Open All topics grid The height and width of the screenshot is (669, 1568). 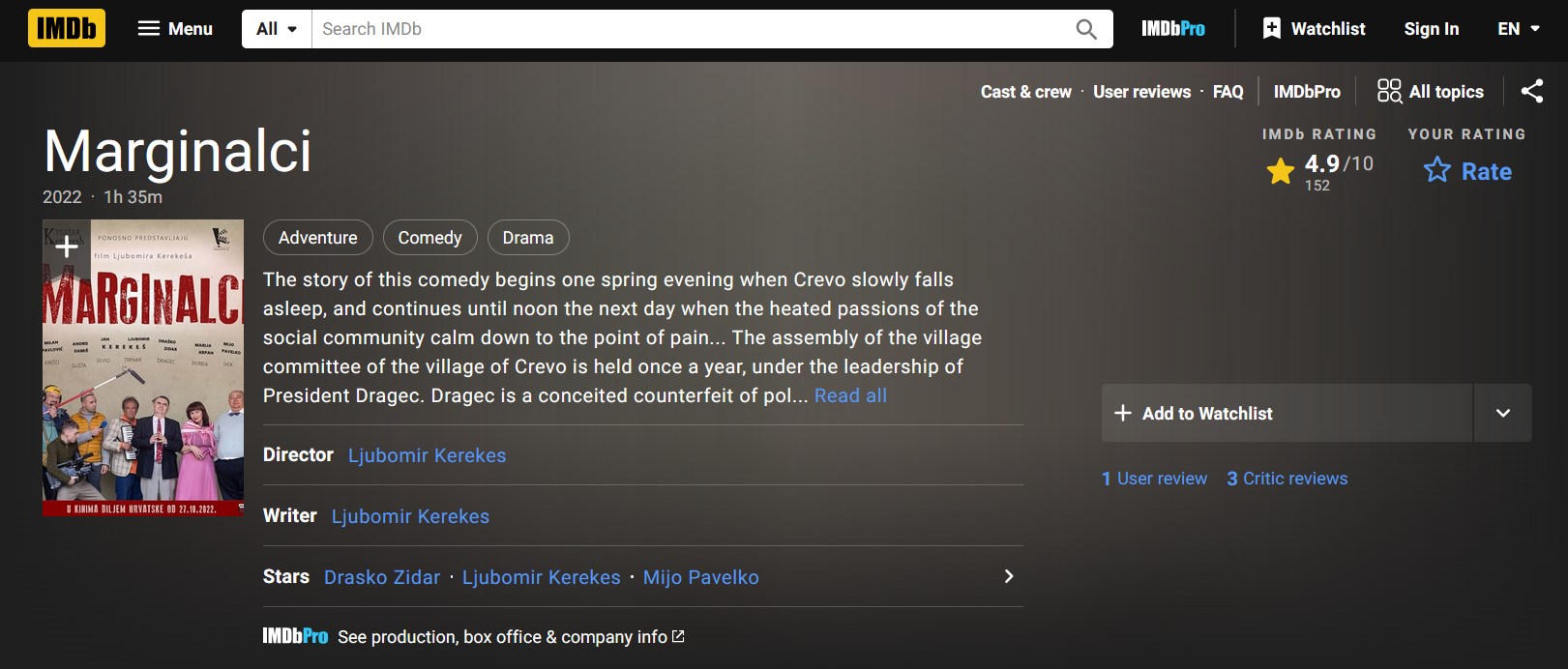[1431, 91]
